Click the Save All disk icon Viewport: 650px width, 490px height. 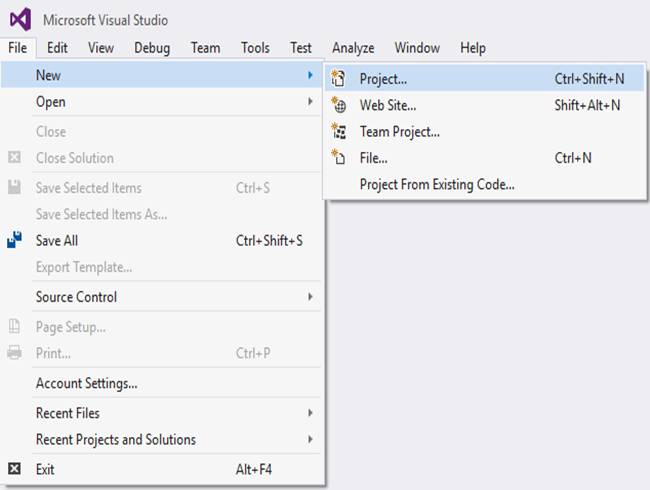tap(15, 240)
